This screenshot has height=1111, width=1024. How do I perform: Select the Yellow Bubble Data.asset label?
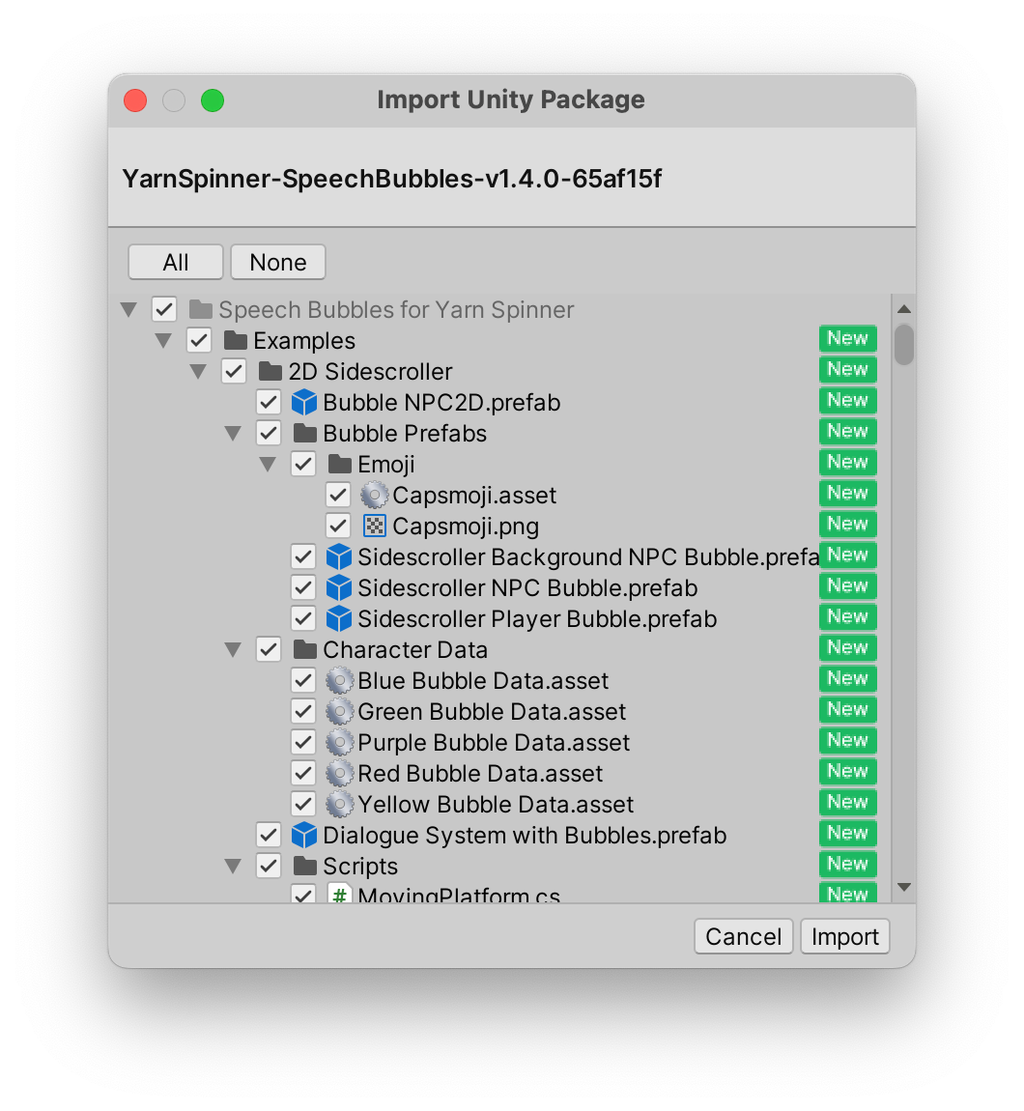point(495,805)
